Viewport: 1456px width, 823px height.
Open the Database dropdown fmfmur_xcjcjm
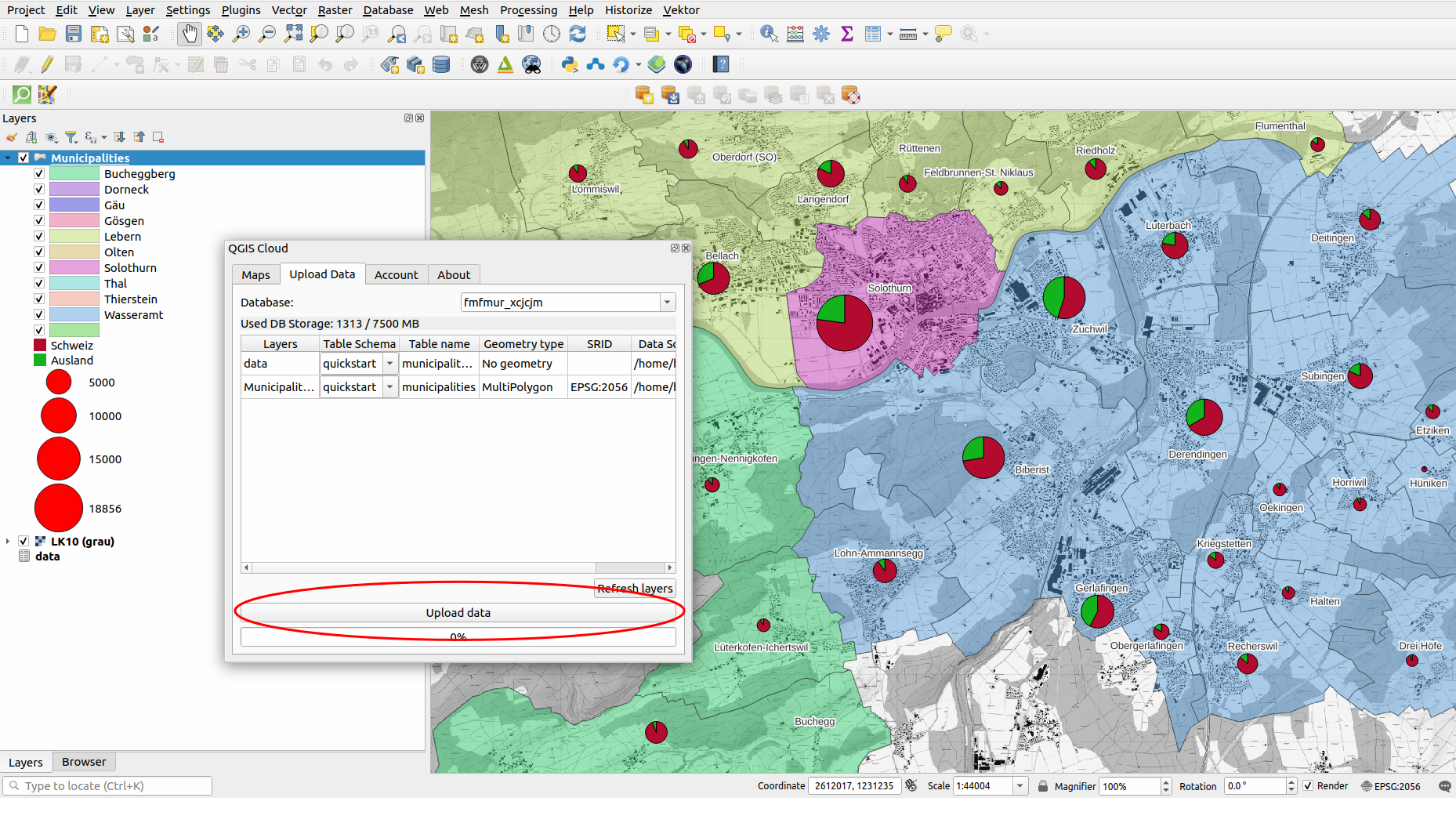667,303
